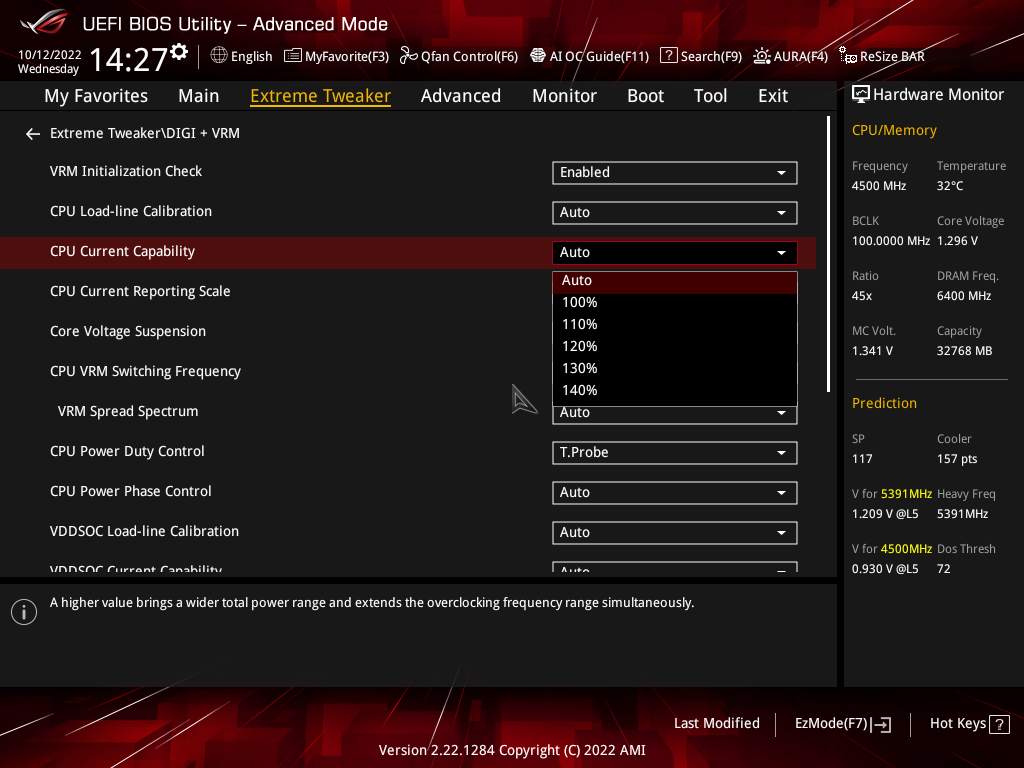
Task: Open Qfan Control fan icon
Action: pyautogui.click(x=408, y=56)
